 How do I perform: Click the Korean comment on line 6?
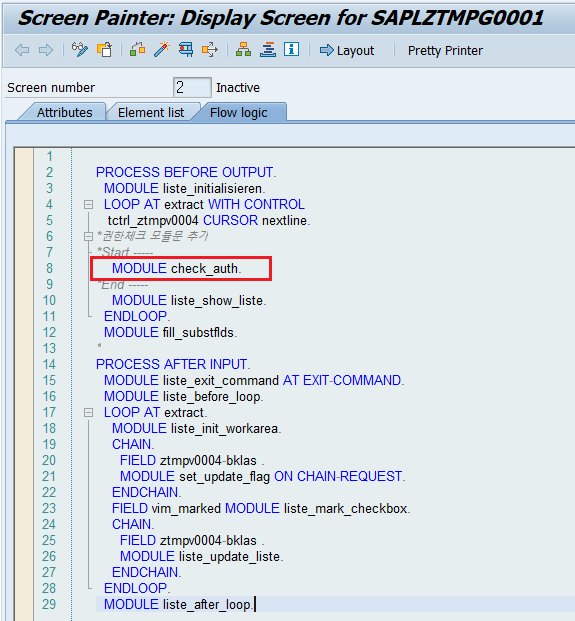coord(152,236)
